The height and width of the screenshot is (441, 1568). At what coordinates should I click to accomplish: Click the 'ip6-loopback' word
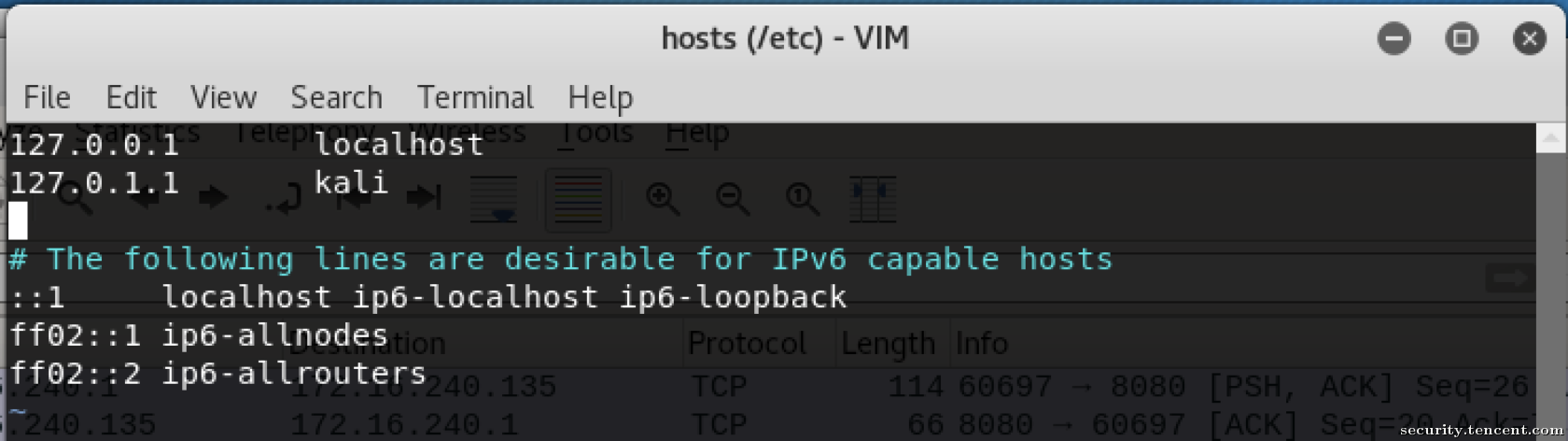pos(733,297)
